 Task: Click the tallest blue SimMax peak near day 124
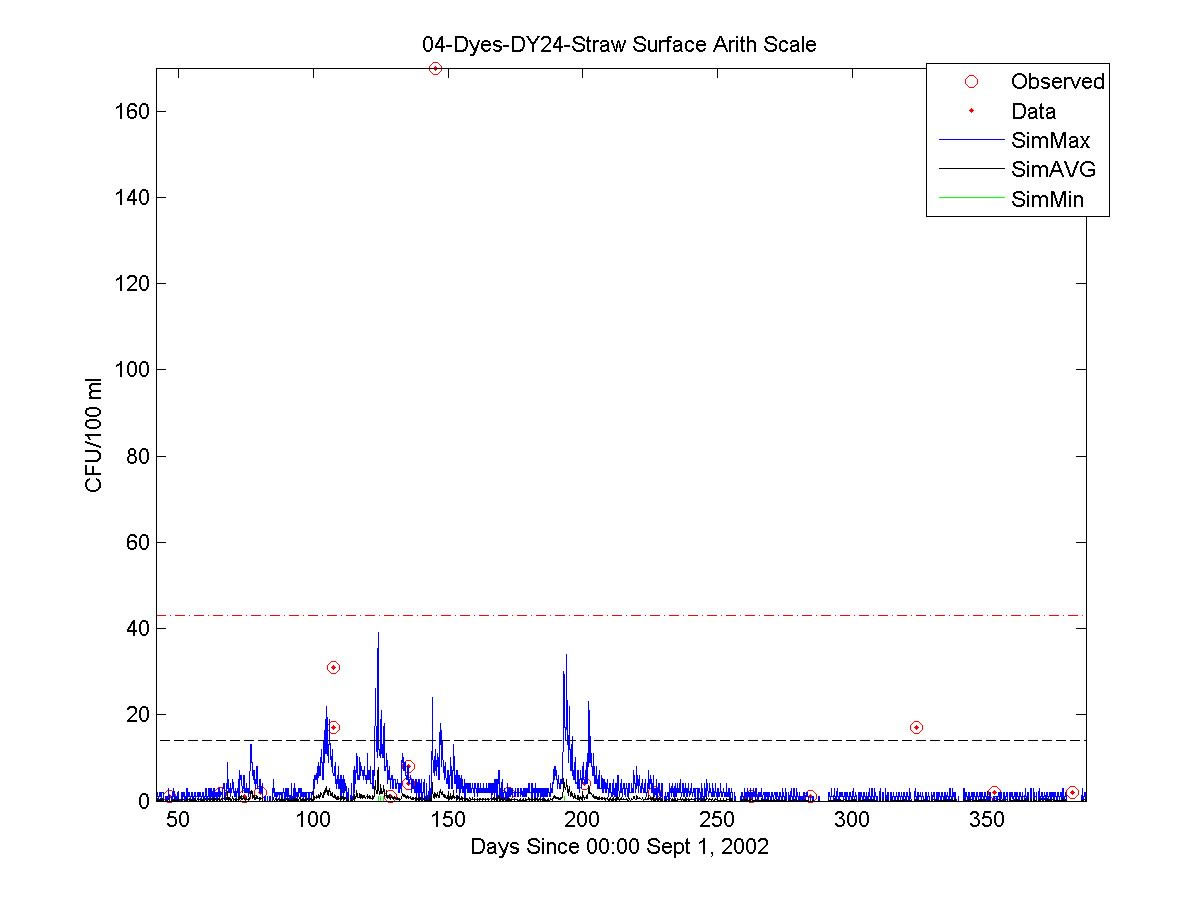(378, 634)
